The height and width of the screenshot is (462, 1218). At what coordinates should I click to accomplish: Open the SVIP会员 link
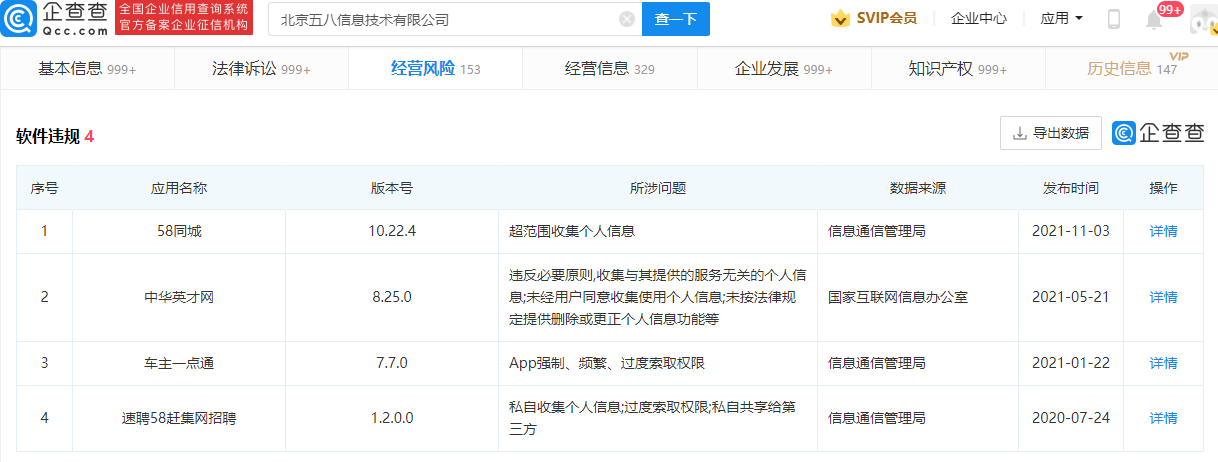pyautogui.click(x=886, y=18)
